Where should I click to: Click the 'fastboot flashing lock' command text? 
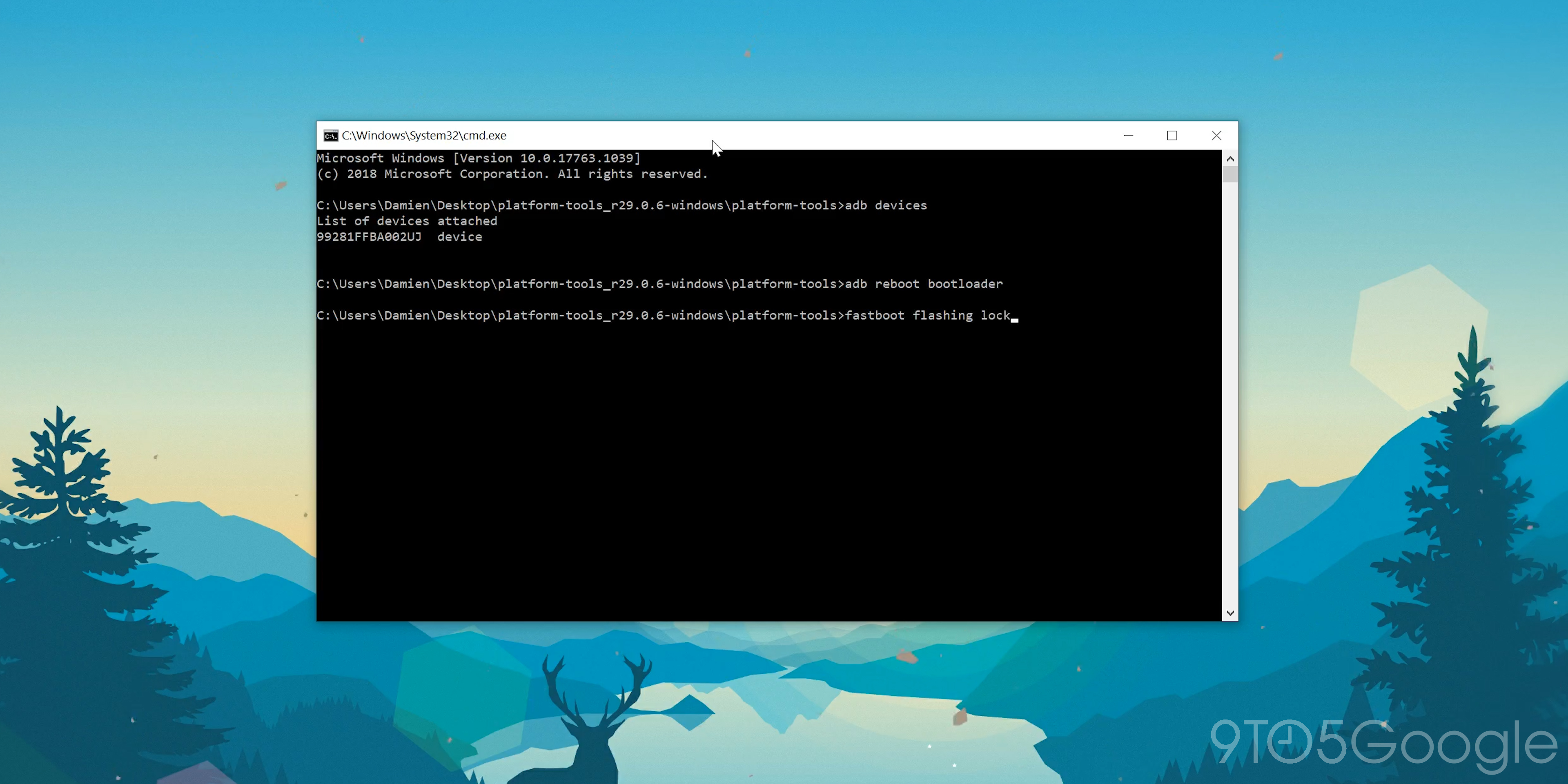927,316
